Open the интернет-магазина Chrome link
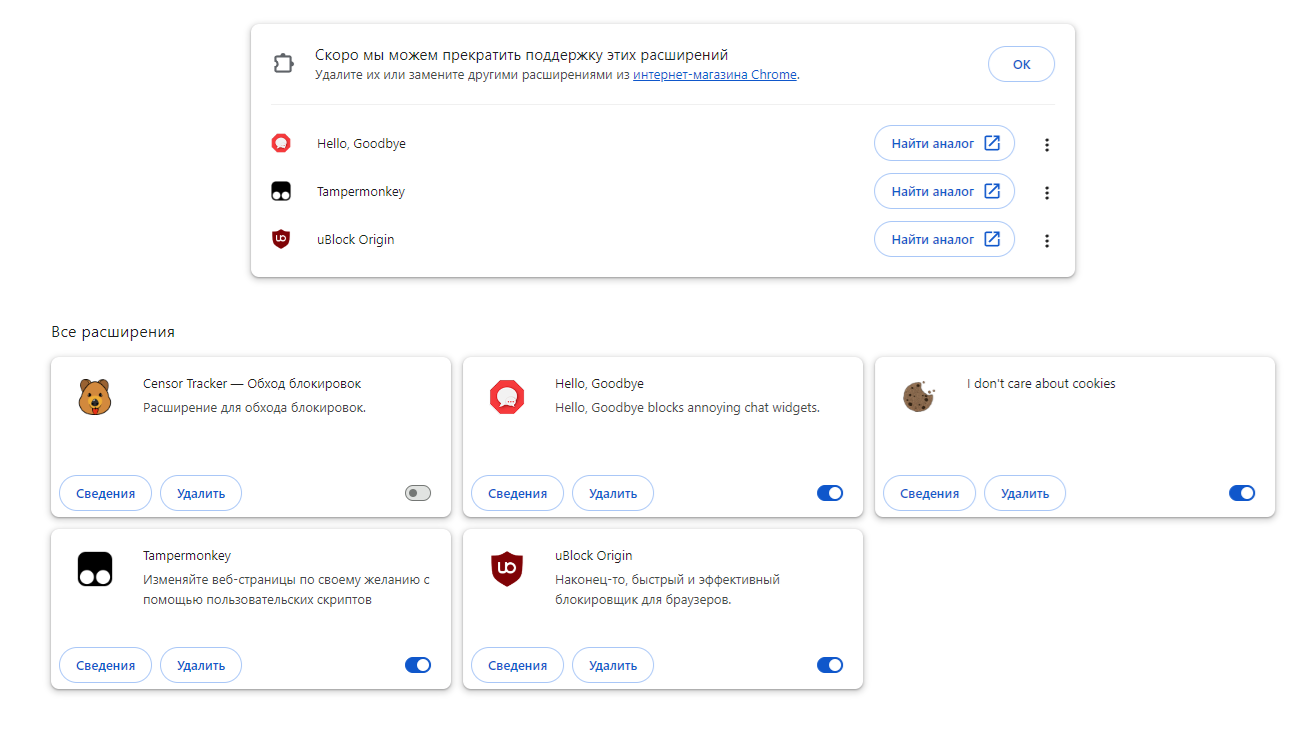Image resolution: width=1295 pixels, height=740 pixels. 715,75
